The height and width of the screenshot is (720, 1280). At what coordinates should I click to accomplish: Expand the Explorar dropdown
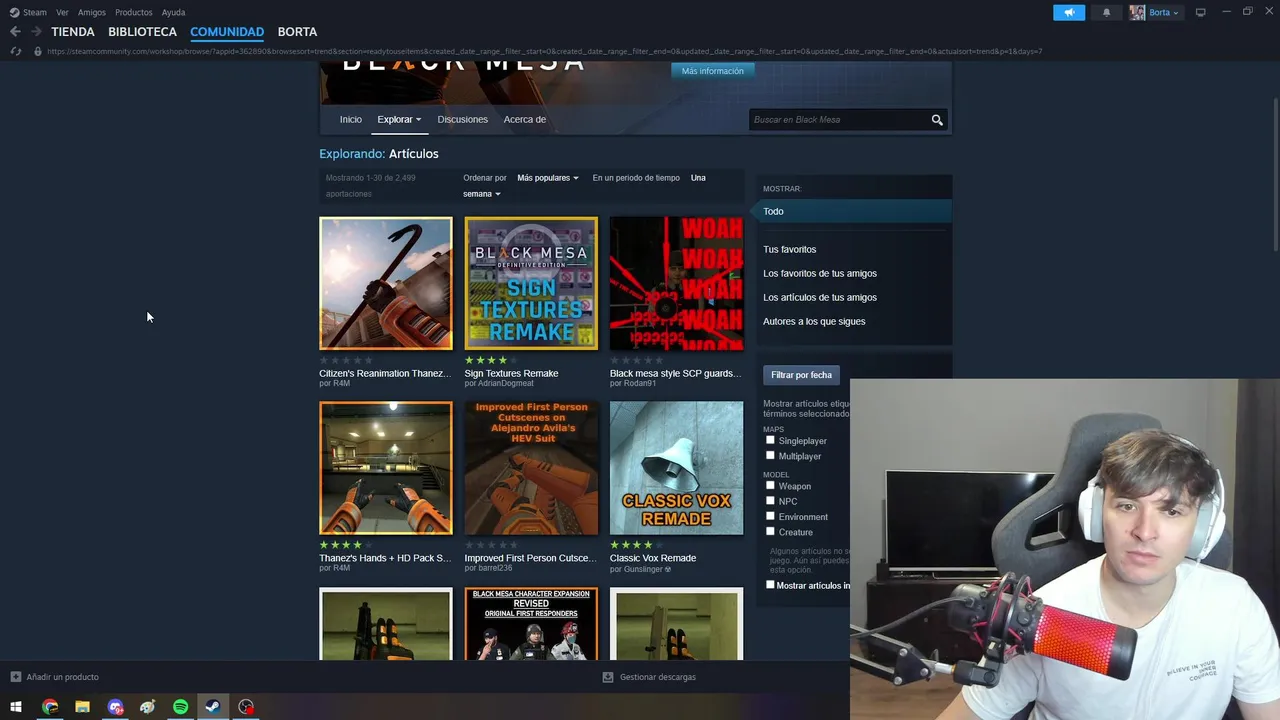399,119
